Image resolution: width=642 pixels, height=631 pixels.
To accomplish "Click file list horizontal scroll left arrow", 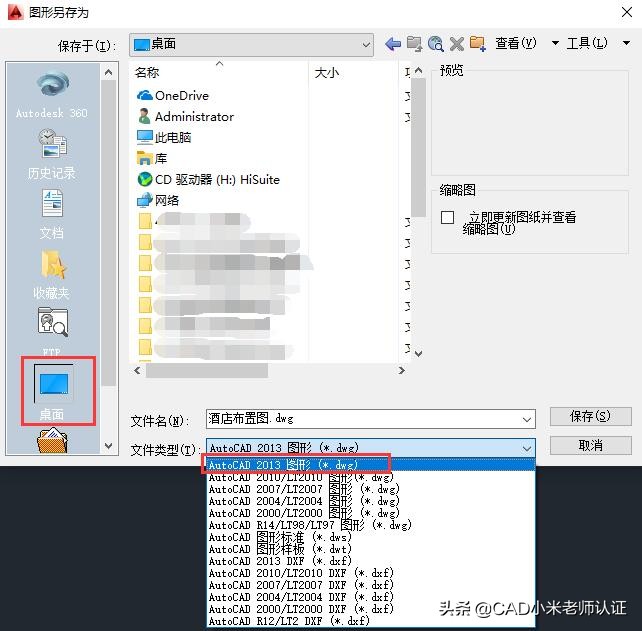I will (x=138, y=371).
